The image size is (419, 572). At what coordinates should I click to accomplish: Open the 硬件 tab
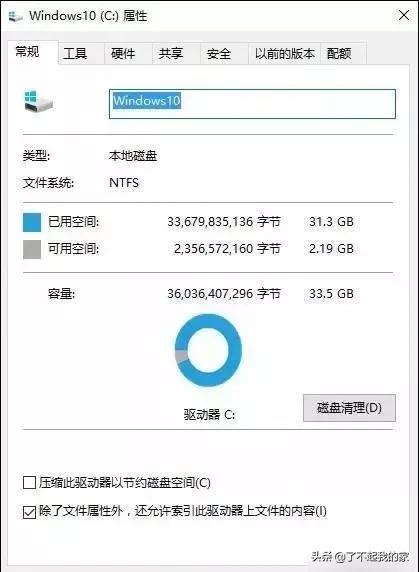123,54
